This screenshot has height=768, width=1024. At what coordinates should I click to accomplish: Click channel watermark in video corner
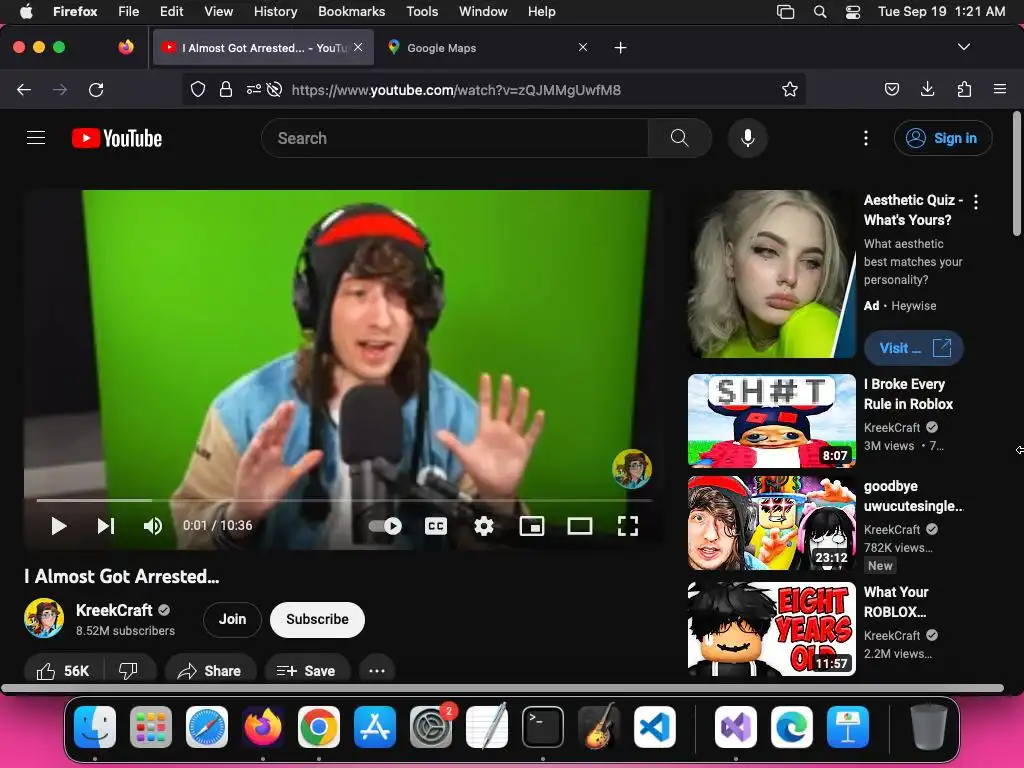point(632,468)
